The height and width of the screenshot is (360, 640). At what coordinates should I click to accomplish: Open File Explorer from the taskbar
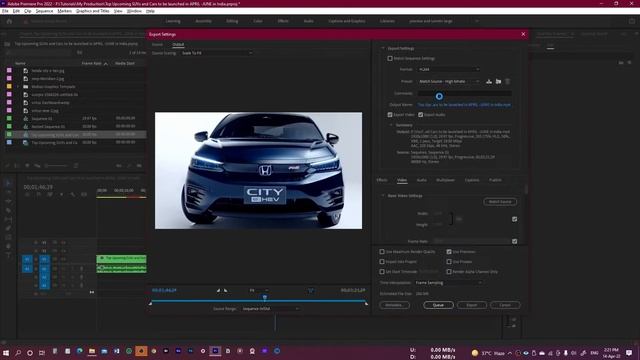coord(92,351)
